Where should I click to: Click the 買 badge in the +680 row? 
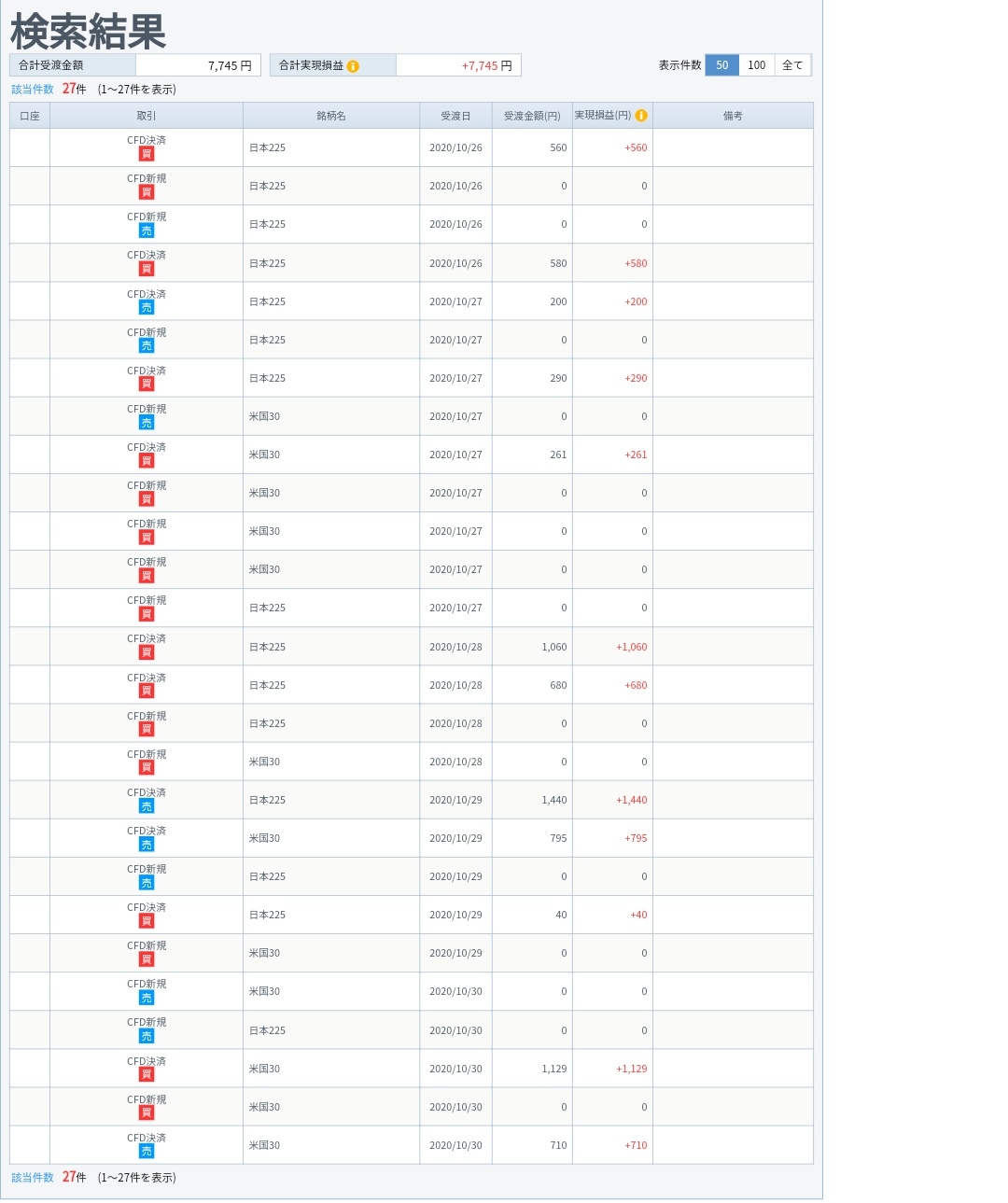pos(147,692)
